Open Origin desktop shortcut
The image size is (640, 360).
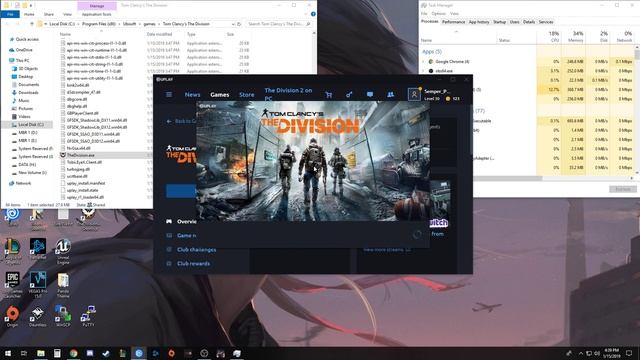[12, 317]
